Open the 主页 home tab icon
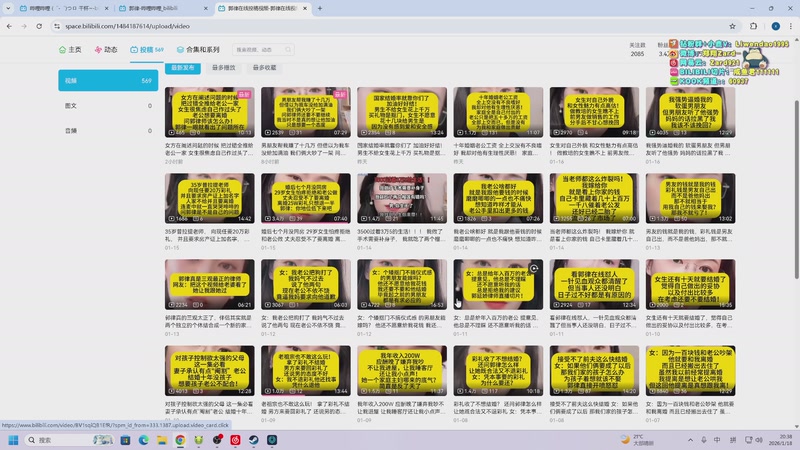Viewport: 800px width, 450px height. 62,49
